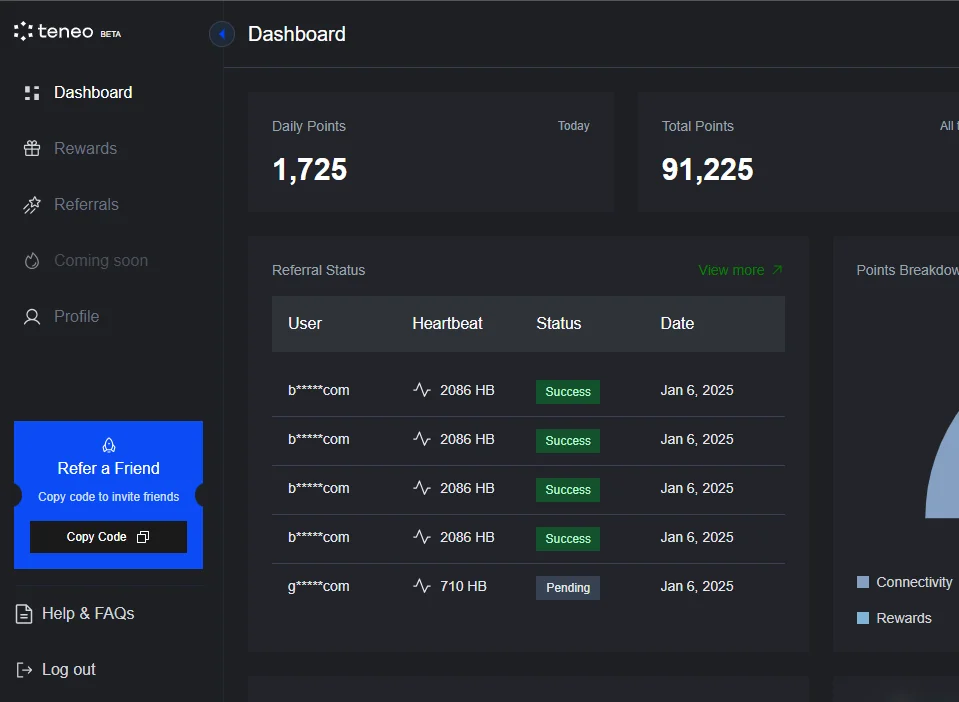Image resolution: width=959 pixels, height=702 pixels.
Task: Click 710 HB heartbeat value
Action: pos(463,586)
